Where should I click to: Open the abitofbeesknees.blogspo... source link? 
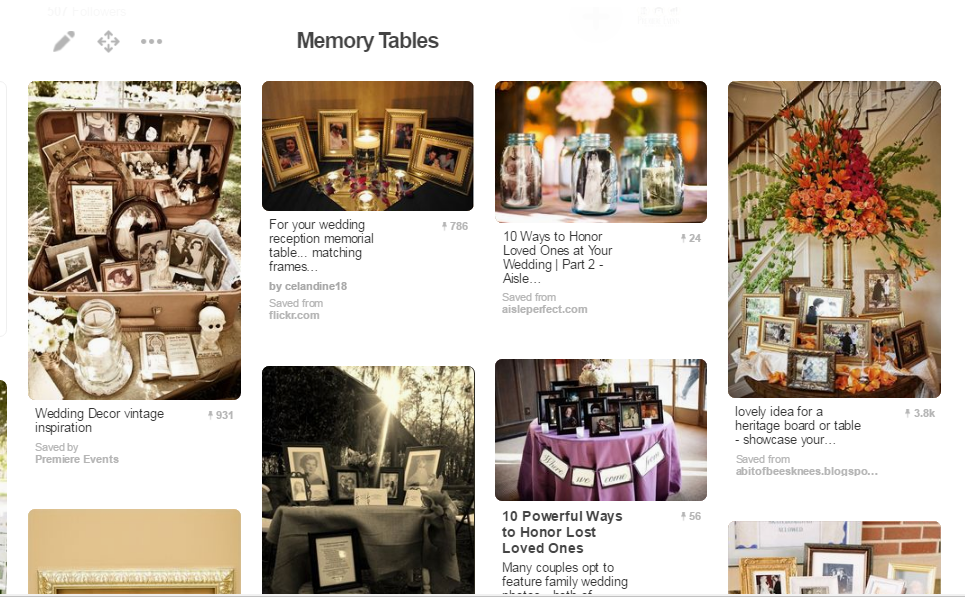[x=806, y=471]
